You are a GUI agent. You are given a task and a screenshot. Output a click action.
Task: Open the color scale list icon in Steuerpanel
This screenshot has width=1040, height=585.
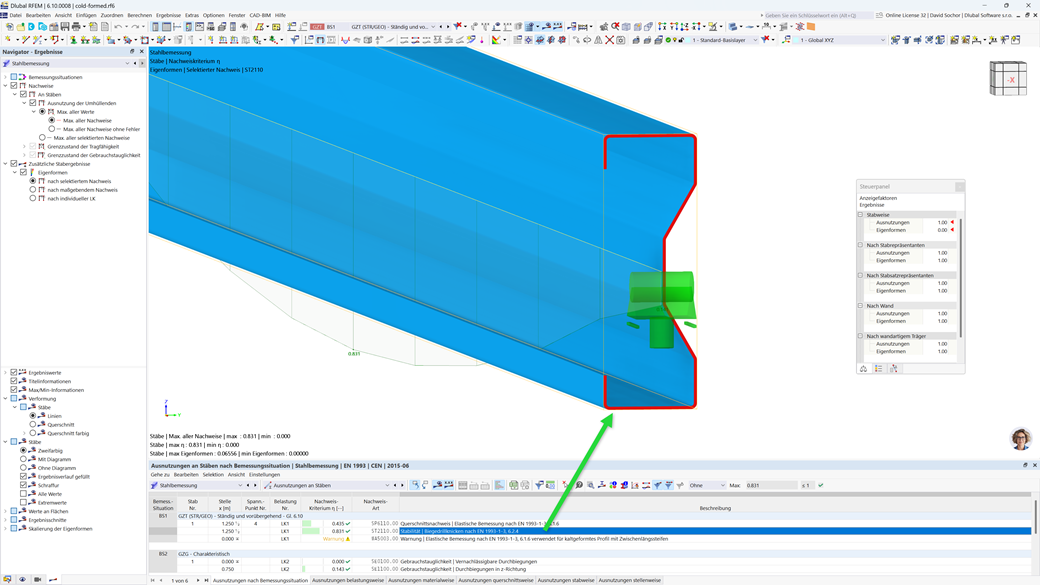[x=878, y=369]
